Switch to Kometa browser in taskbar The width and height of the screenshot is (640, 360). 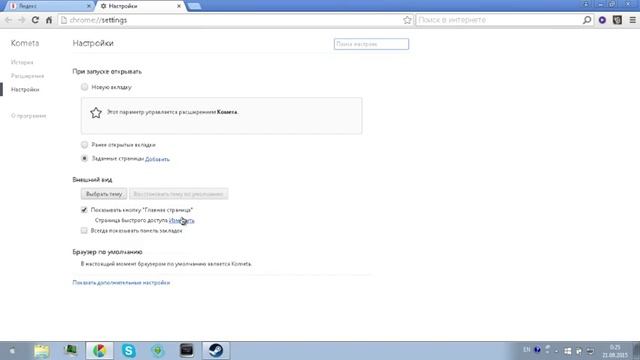tap(100, 351)
